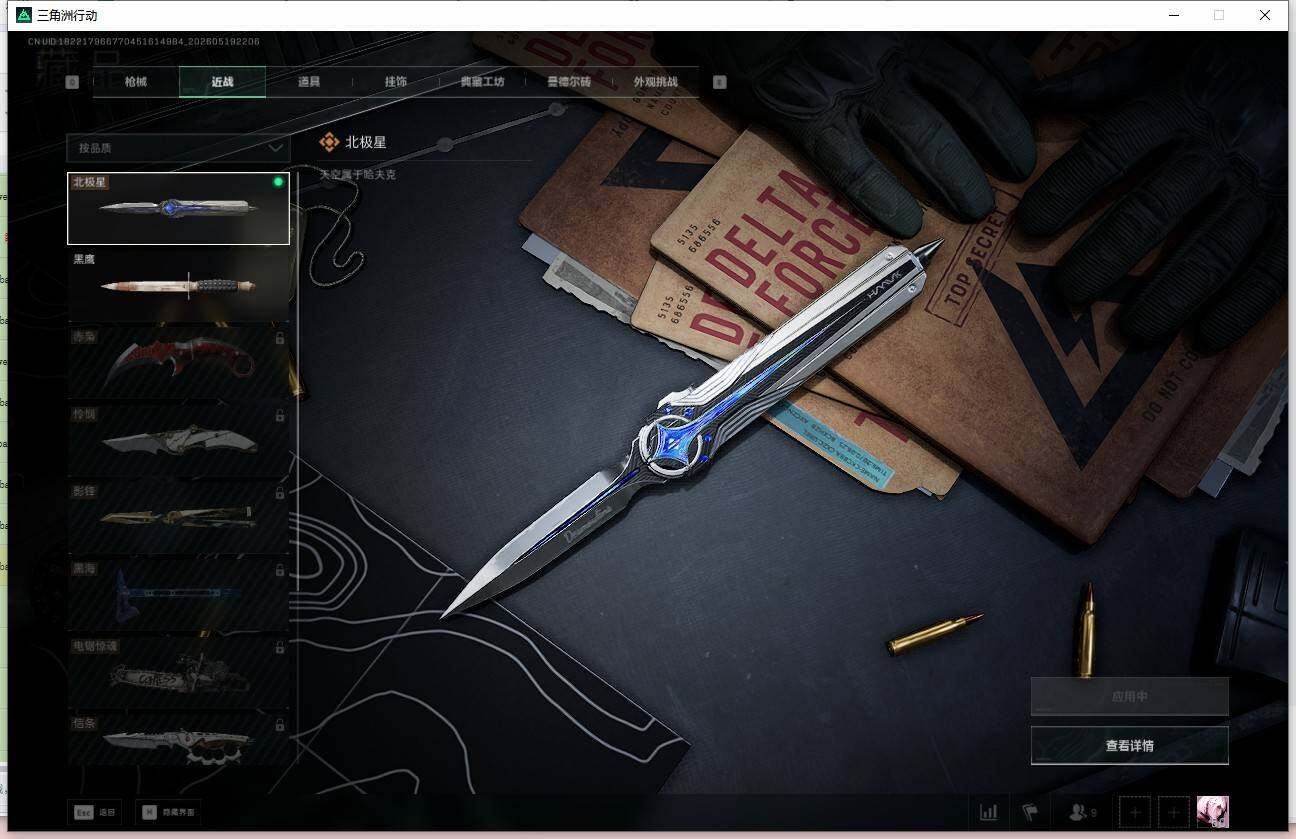Image resolution: width=1296 pixels, height=839 pixels.
Task: Click the E next-tab key icon
Action: tap(719, 82)
